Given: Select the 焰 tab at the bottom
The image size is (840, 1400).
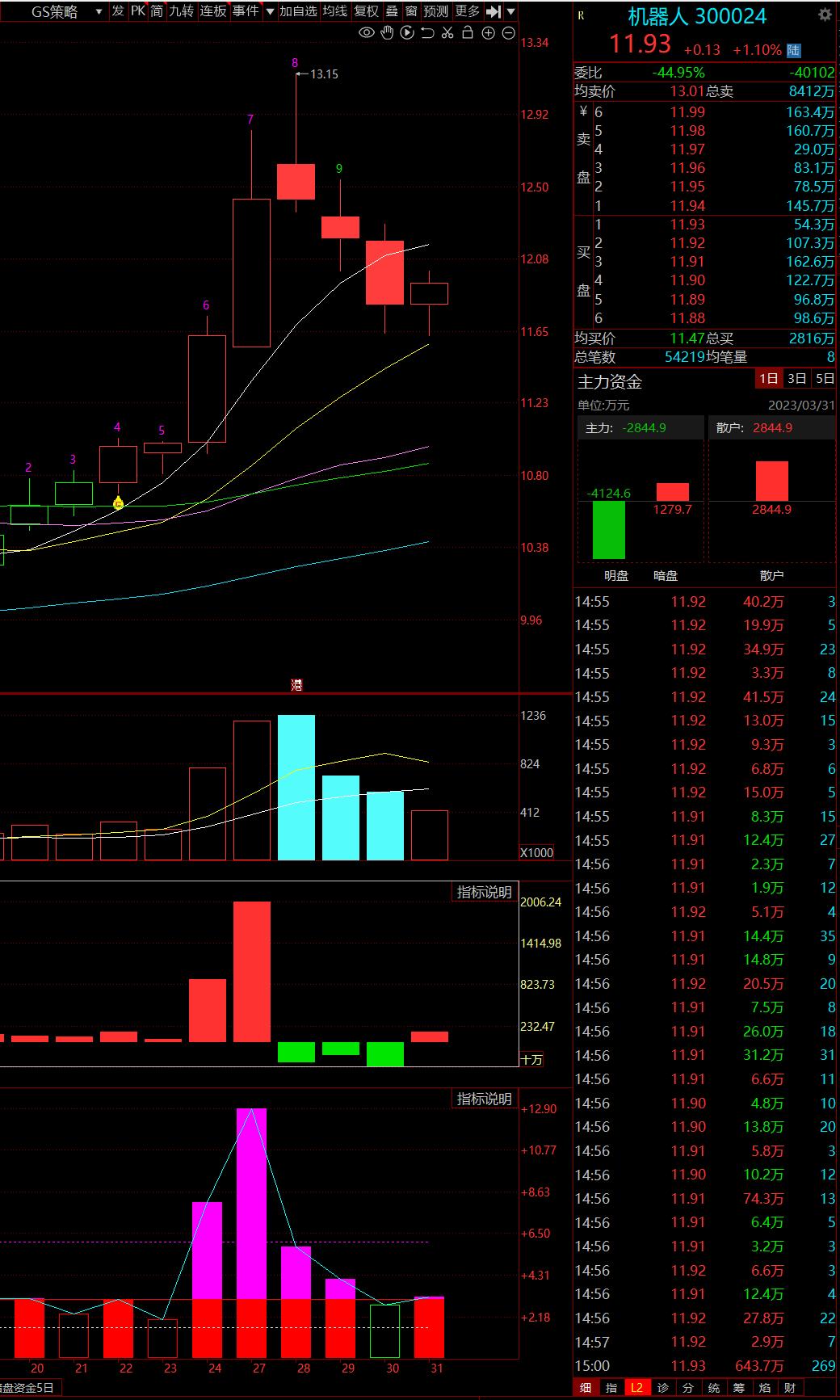Looking at the screenshot, I should click(764, 1387).
